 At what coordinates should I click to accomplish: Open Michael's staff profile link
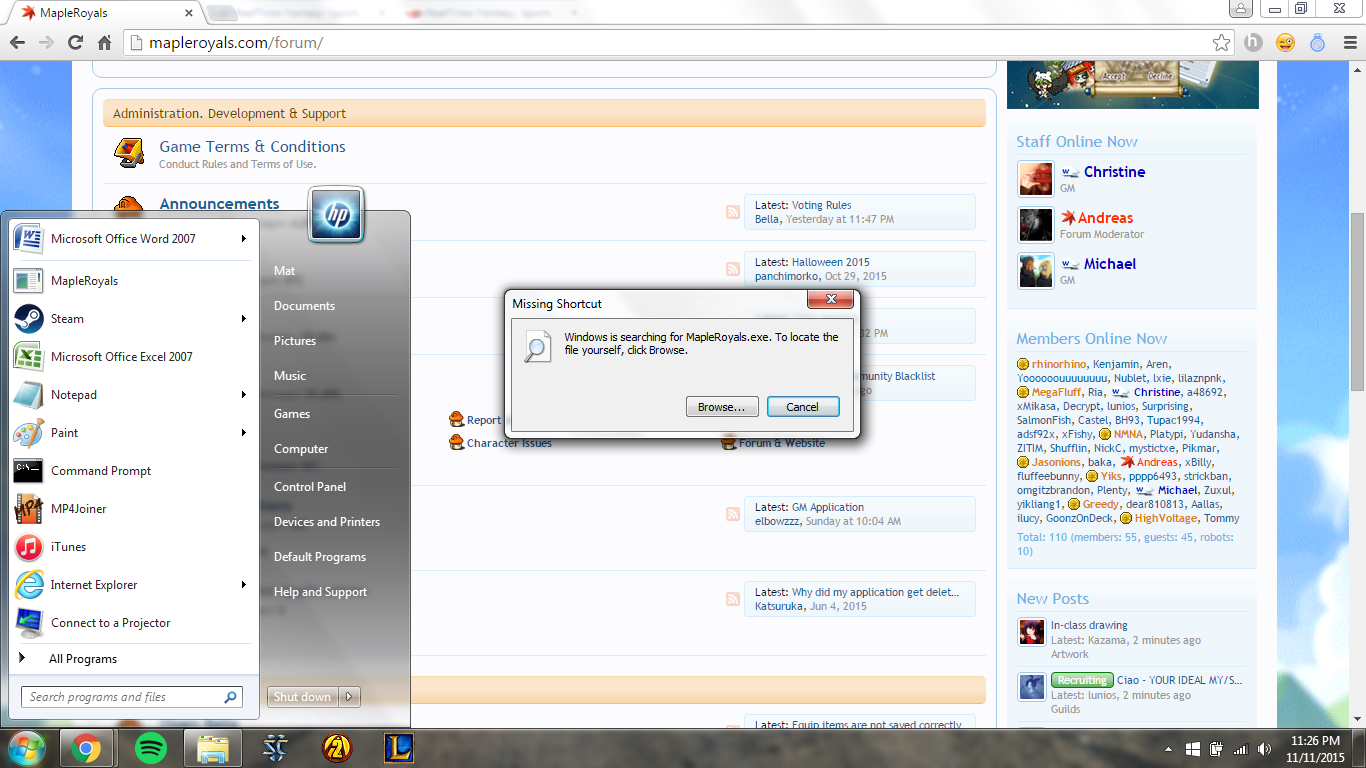pyautogui.click(x=1110, y=264)
